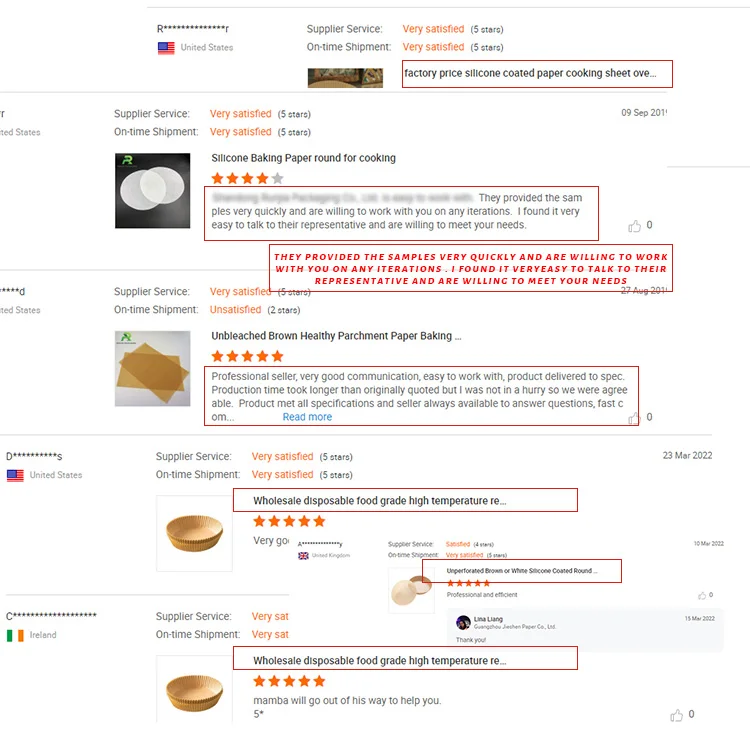Click US flag under reviewer R**************r
The image size is (750, 739).
tap(166, 48)
